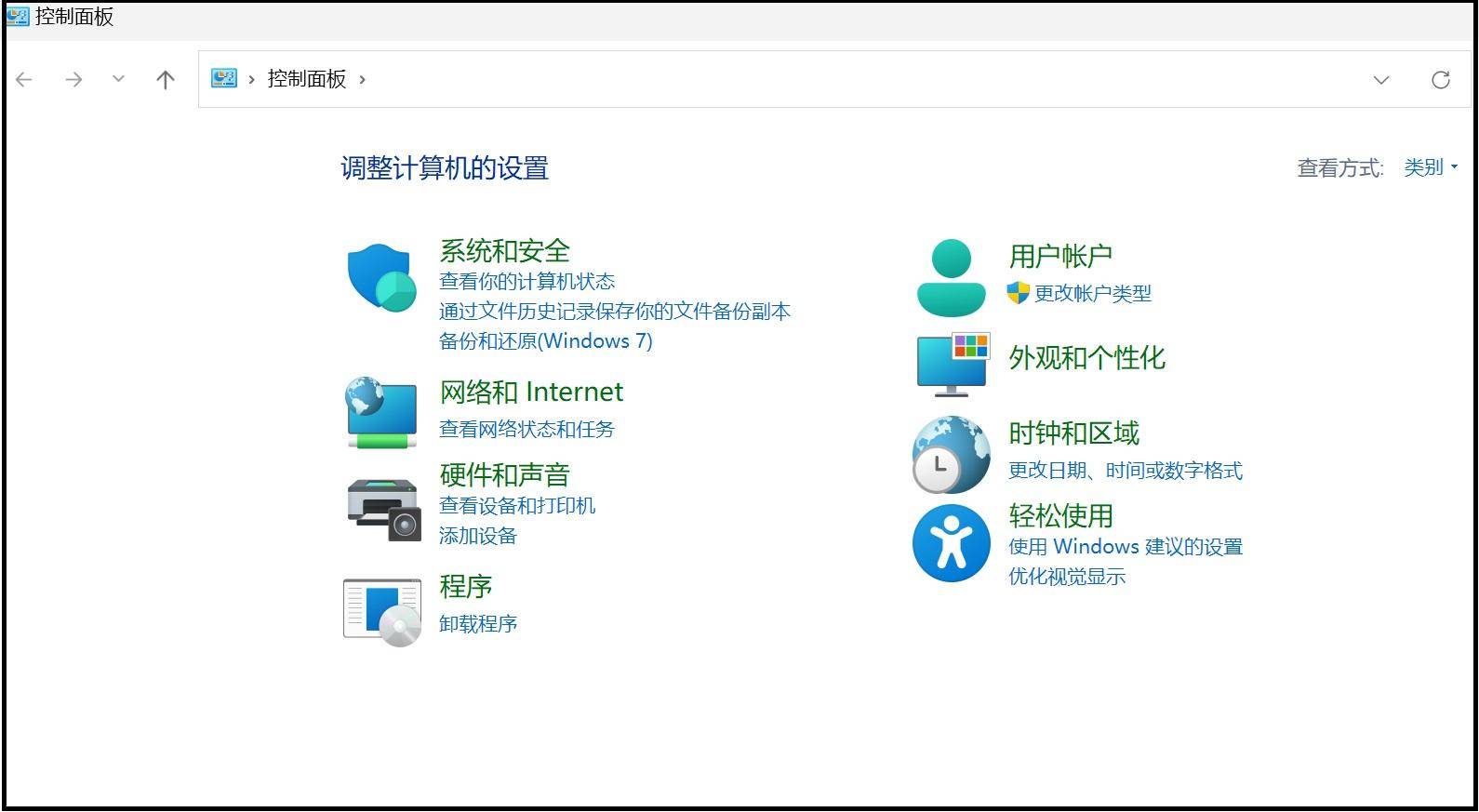Go up one level with Up arrow
The height and width of the screenshot is (812, 1479).
[x=166, y=79]
